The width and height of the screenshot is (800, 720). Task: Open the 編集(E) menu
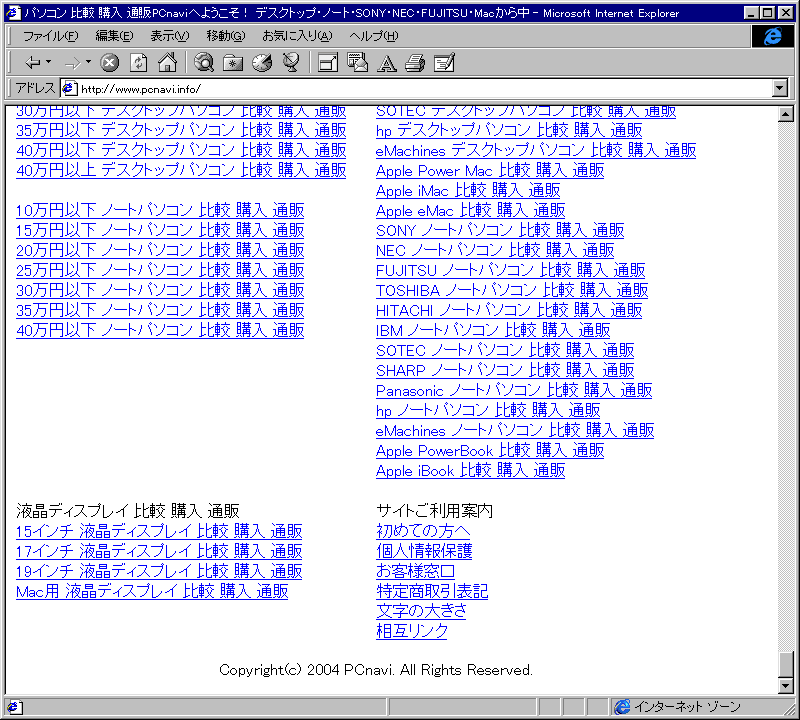pyautogui.click(x=114, y=36)
